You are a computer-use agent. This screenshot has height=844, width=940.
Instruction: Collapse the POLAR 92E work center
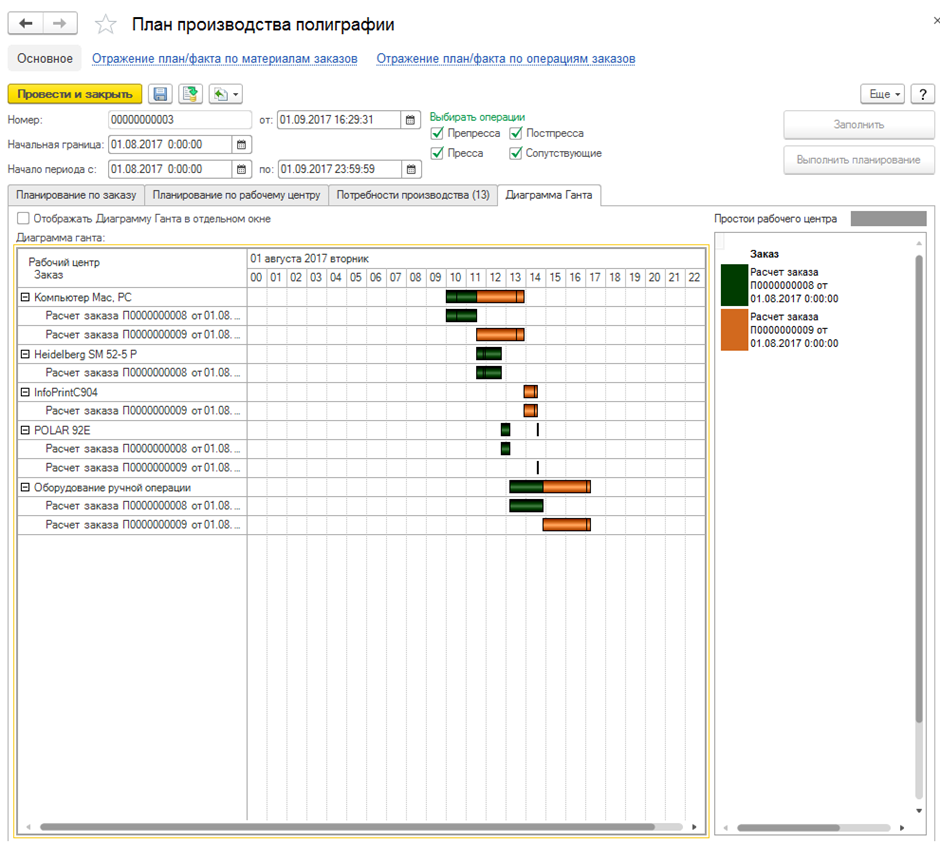pyautogui.click(x=25, y=430)
